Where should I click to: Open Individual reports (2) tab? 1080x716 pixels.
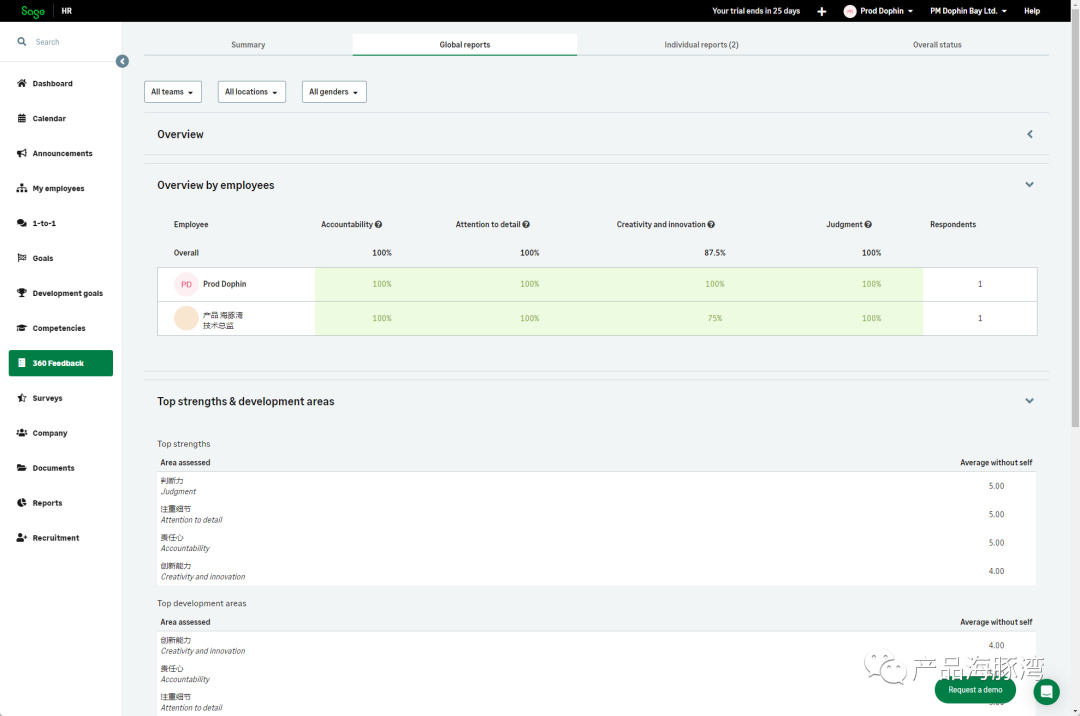701,45
